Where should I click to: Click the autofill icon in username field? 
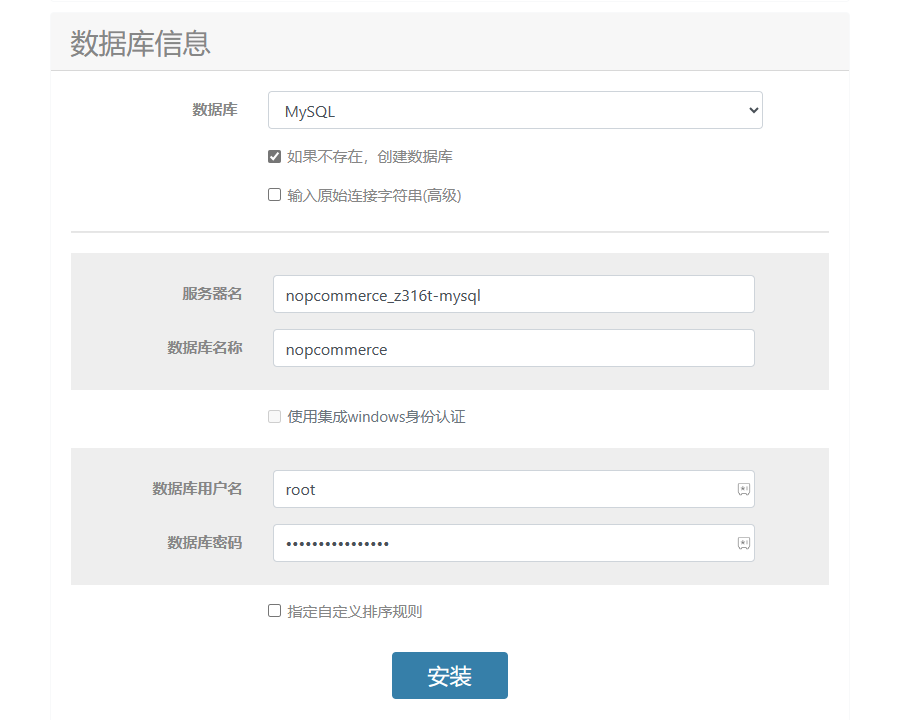pyautogui.click(x=743, y=489)
